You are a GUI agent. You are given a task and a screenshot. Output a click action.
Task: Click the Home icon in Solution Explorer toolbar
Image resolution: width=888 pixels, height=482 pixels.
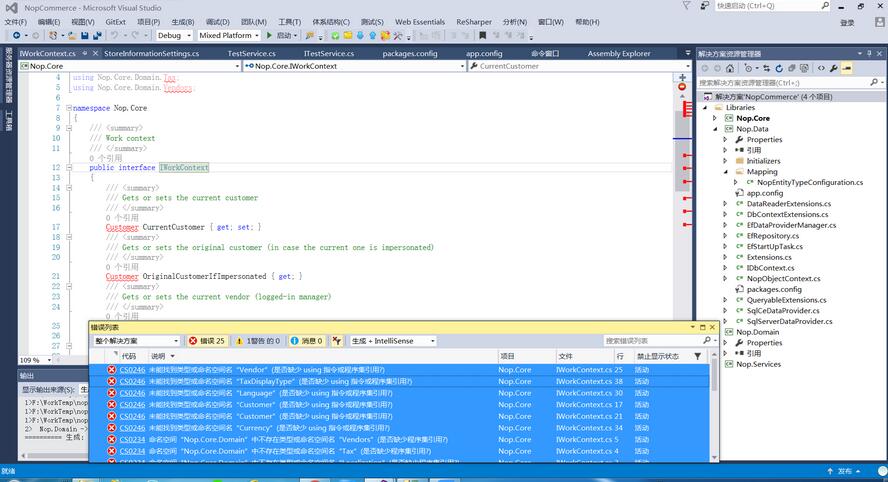pyautogui.click(x=732, y=69)
